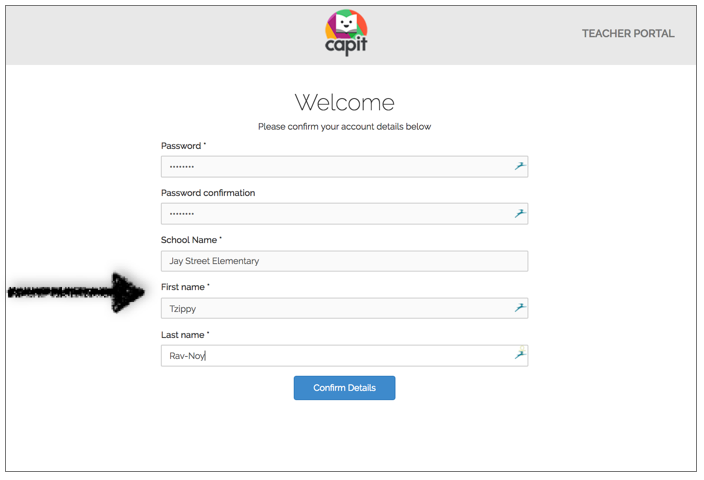
Task: Click autofill icon in Password field
Action: pos(519,166)
